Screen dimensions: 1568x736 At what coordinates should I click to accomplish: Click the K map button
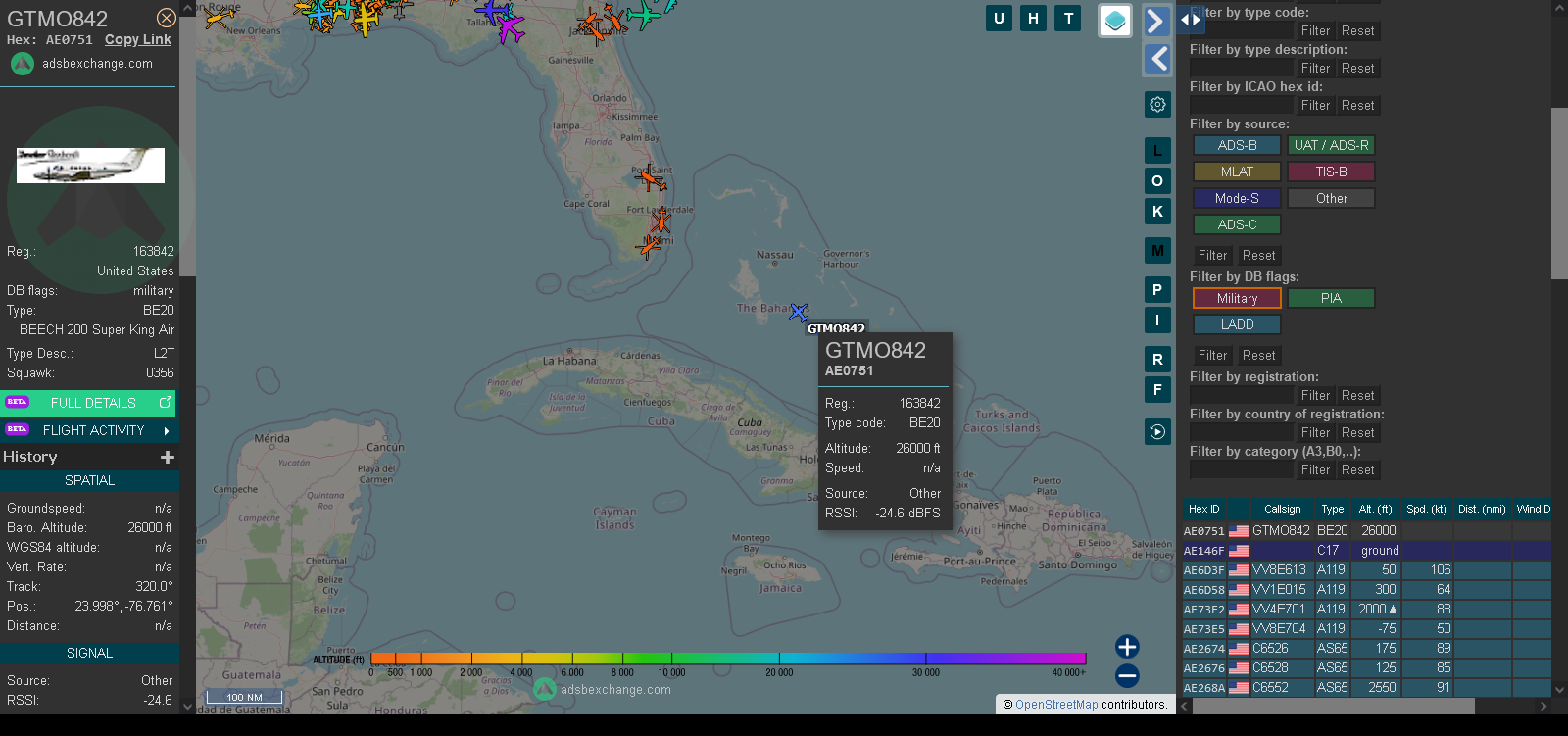[x=1157, y=211]
